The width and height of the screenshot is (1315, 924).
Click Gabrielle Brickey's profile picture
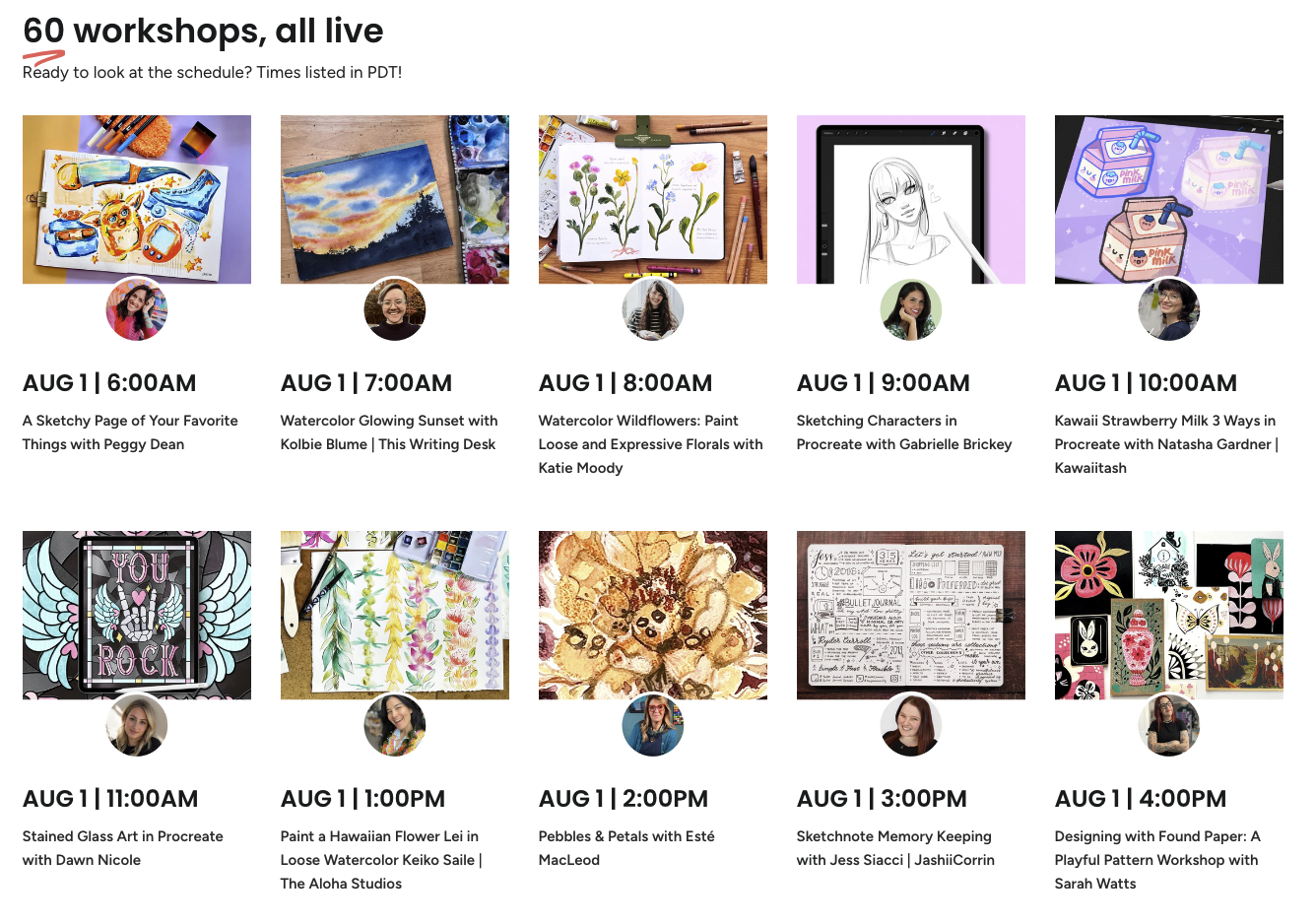coord(911,309)
